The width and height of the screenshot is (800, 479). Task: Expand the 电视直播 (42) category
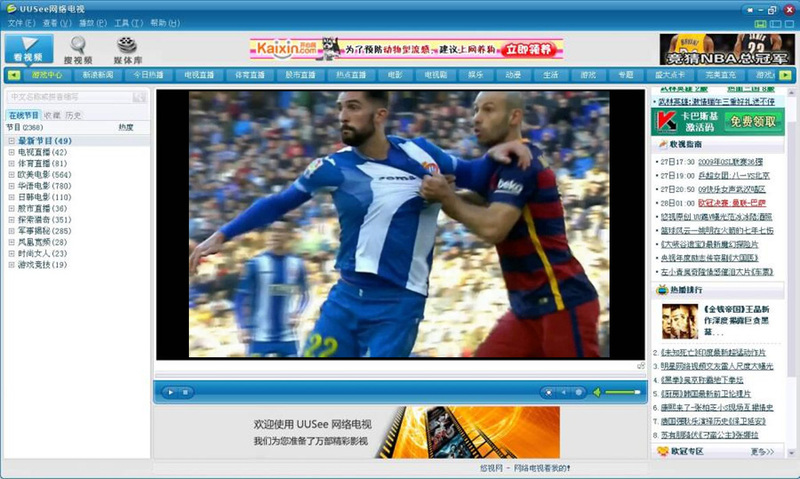coord(11,152)
